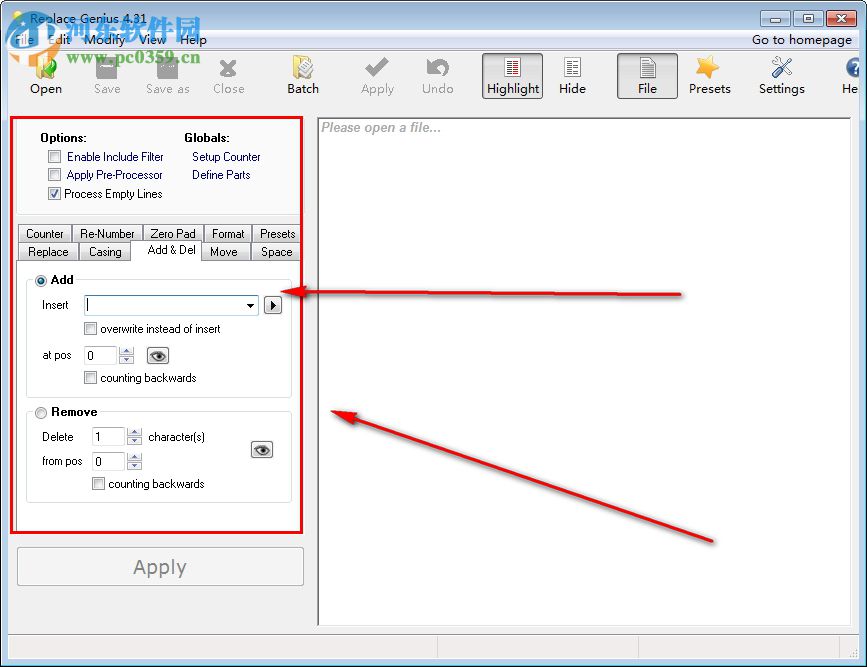Click the at pos number field
This screenshot has width=867, height=667.
pyautogui.click(x=101, y=356)
